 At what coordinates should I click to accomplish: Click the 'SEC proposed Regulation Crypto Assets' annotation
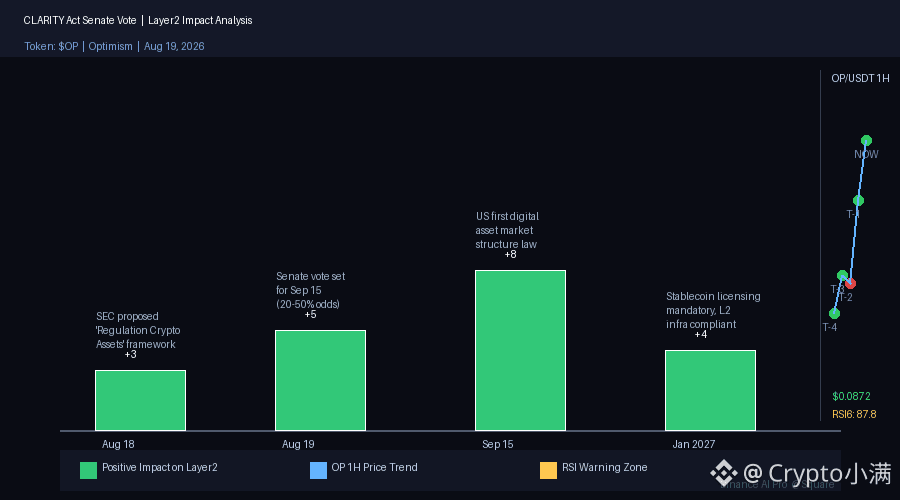(x=138, y=330)
